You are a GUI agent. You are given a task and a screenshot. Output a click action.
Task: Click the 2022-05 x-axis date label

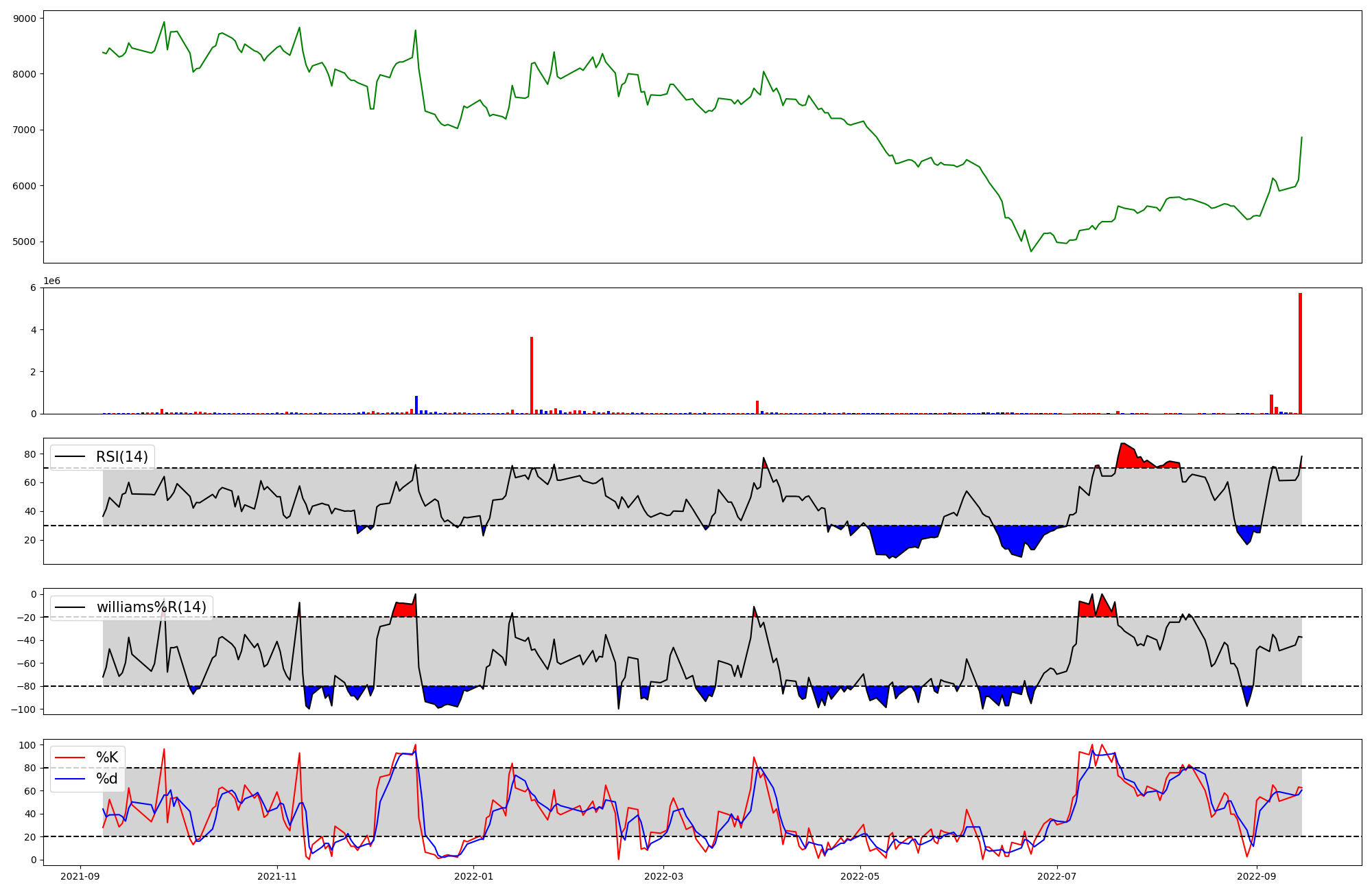[860, 876]
